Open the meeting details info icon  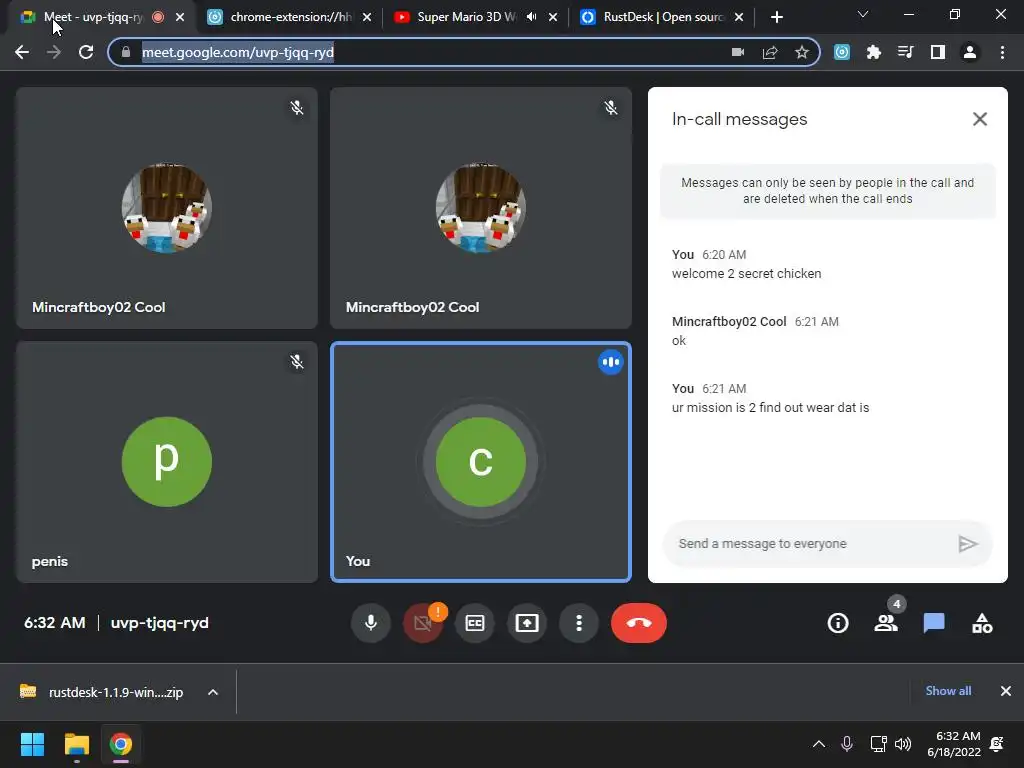(x=838, y=623)
